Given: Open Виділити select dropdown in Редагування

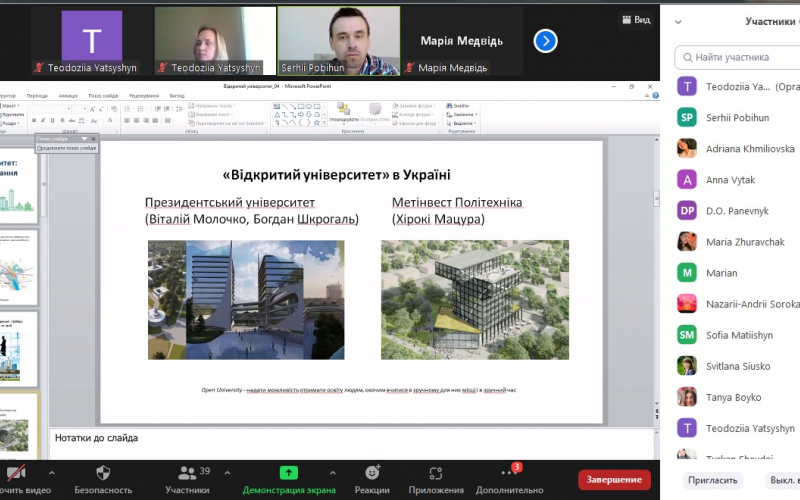Looking at the screenshot, I should (x=461, y=123).
